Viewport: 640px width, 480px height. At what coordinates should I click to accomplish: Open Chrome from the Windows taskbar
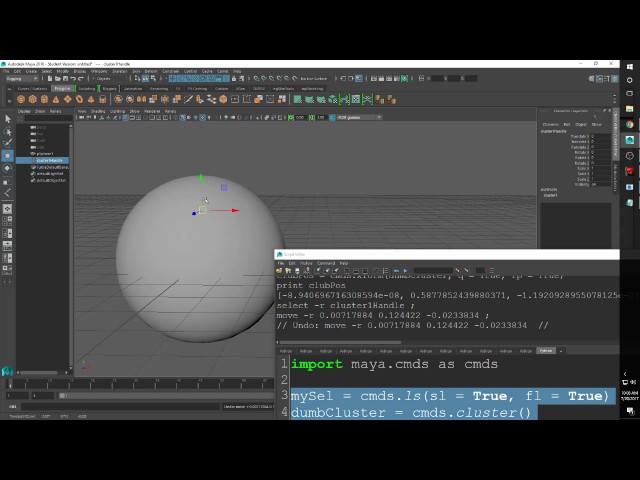pos(629,124)
